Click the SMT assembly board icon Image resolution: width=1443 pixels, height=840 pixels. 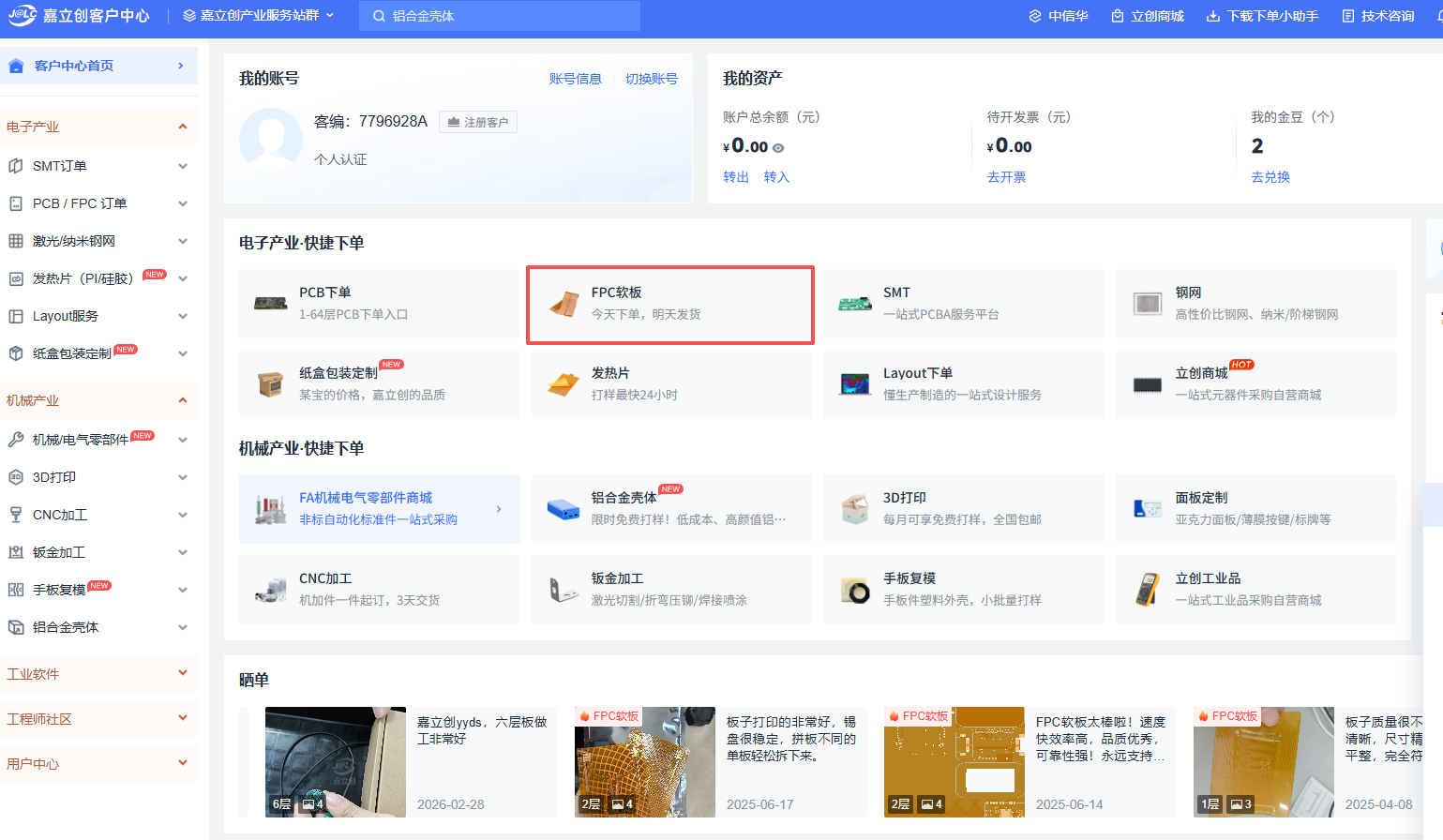click(854, 304)
